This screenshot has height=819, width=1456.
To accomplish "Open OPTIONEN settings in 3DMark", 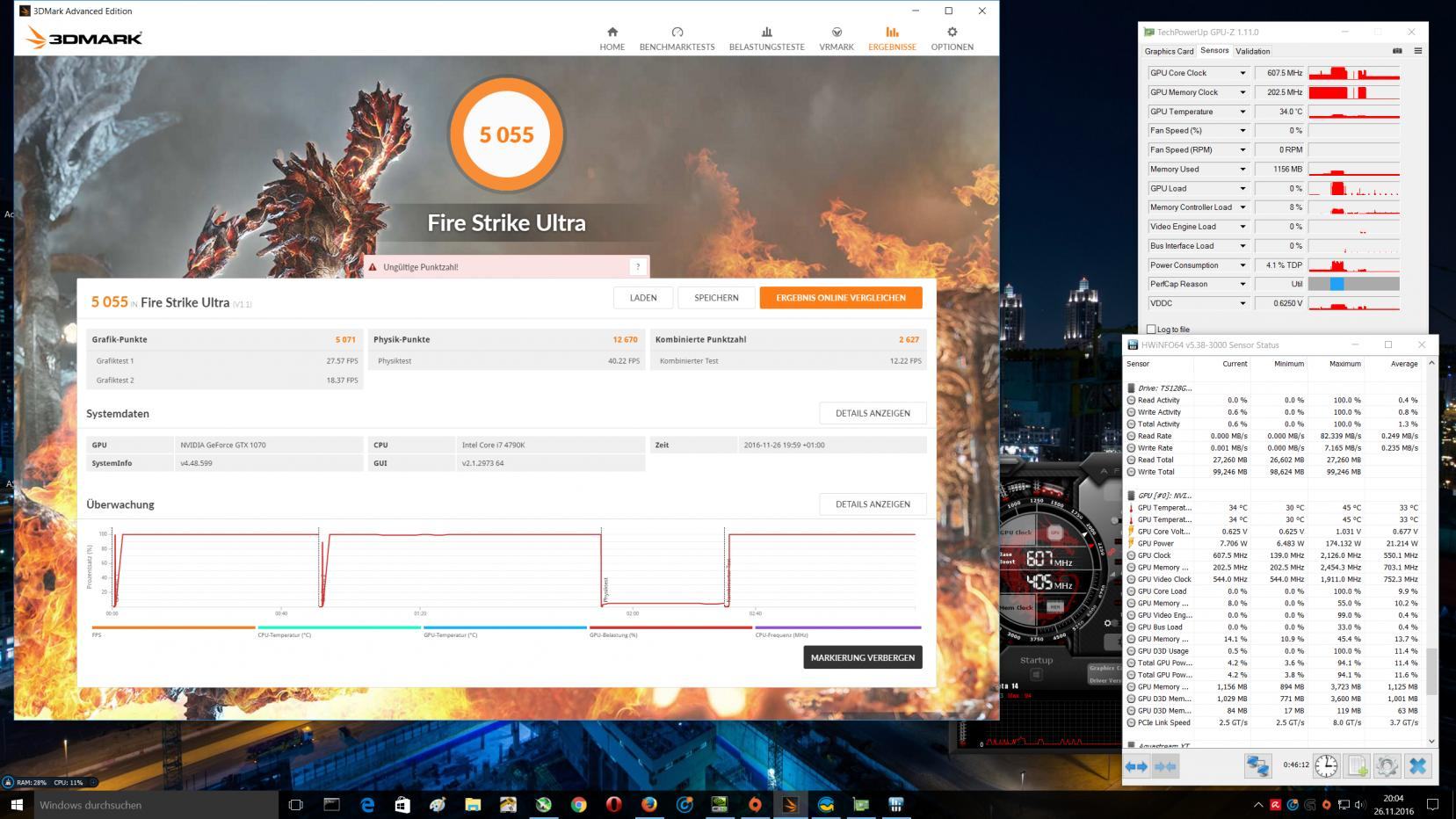I will coord(952,39).
